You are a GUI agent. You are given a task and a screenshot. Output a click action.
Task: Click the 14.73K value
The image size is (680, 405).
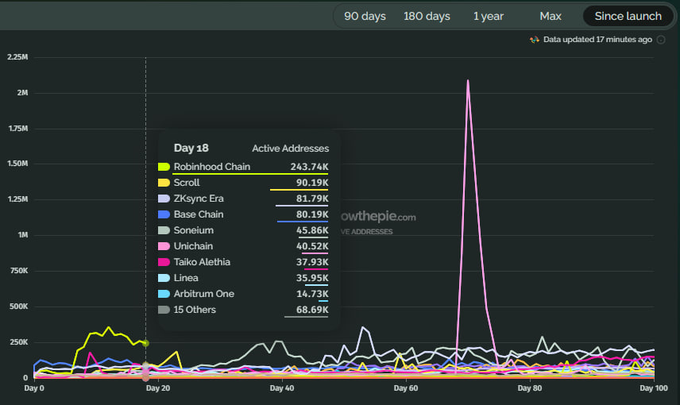pyautogui.click(x=312, y=294)
